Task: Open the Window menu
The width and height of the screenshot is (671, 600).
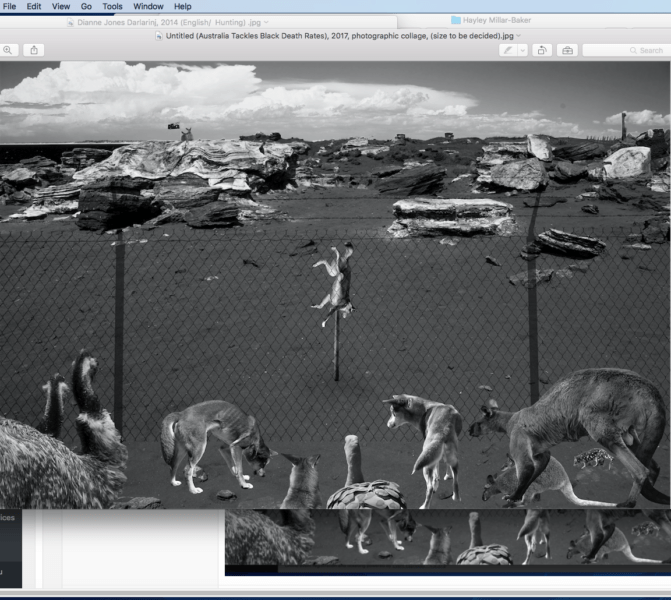Action: [x=148, y=6]
